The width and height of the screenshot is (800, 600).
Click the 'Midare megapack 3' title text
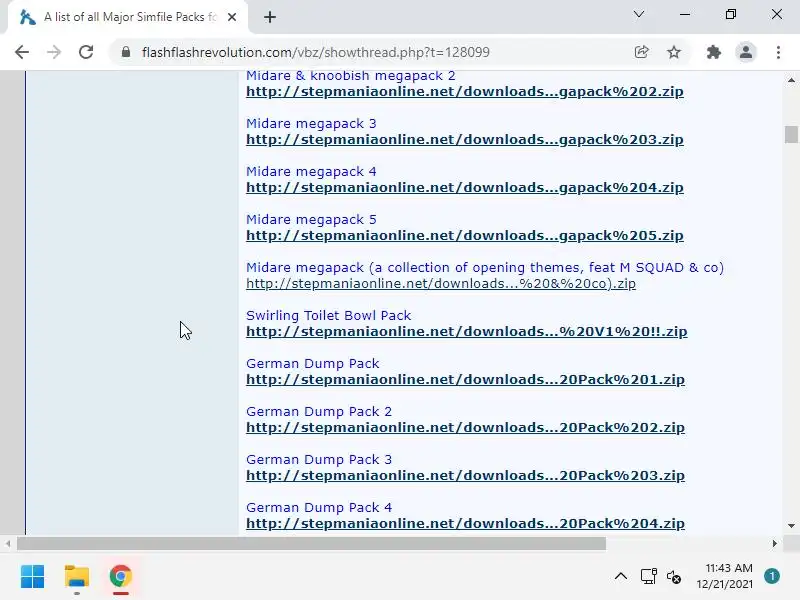tap(311, 123)
